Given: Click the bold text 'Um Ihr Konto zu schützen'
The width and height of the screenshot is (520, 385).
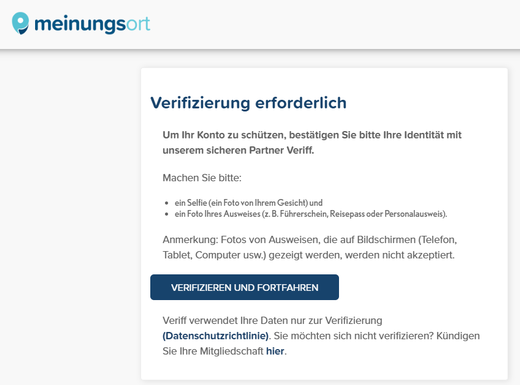Looking at the screenshot, I should 223,135.
